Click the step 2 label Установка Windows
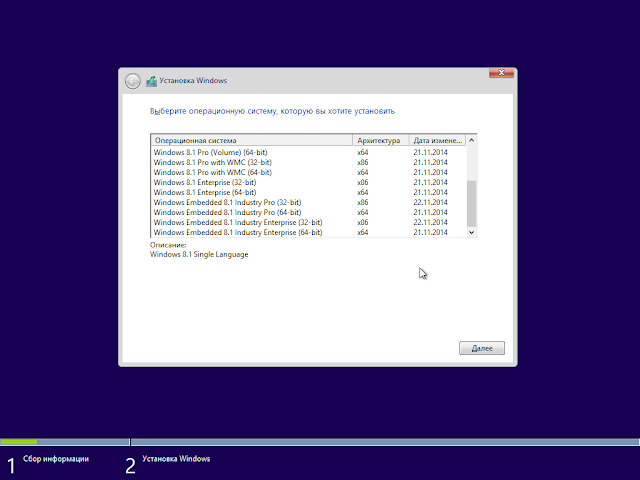The width and height of the screenshot is (640, 480). pyautogui.click(x=176, y=459)
